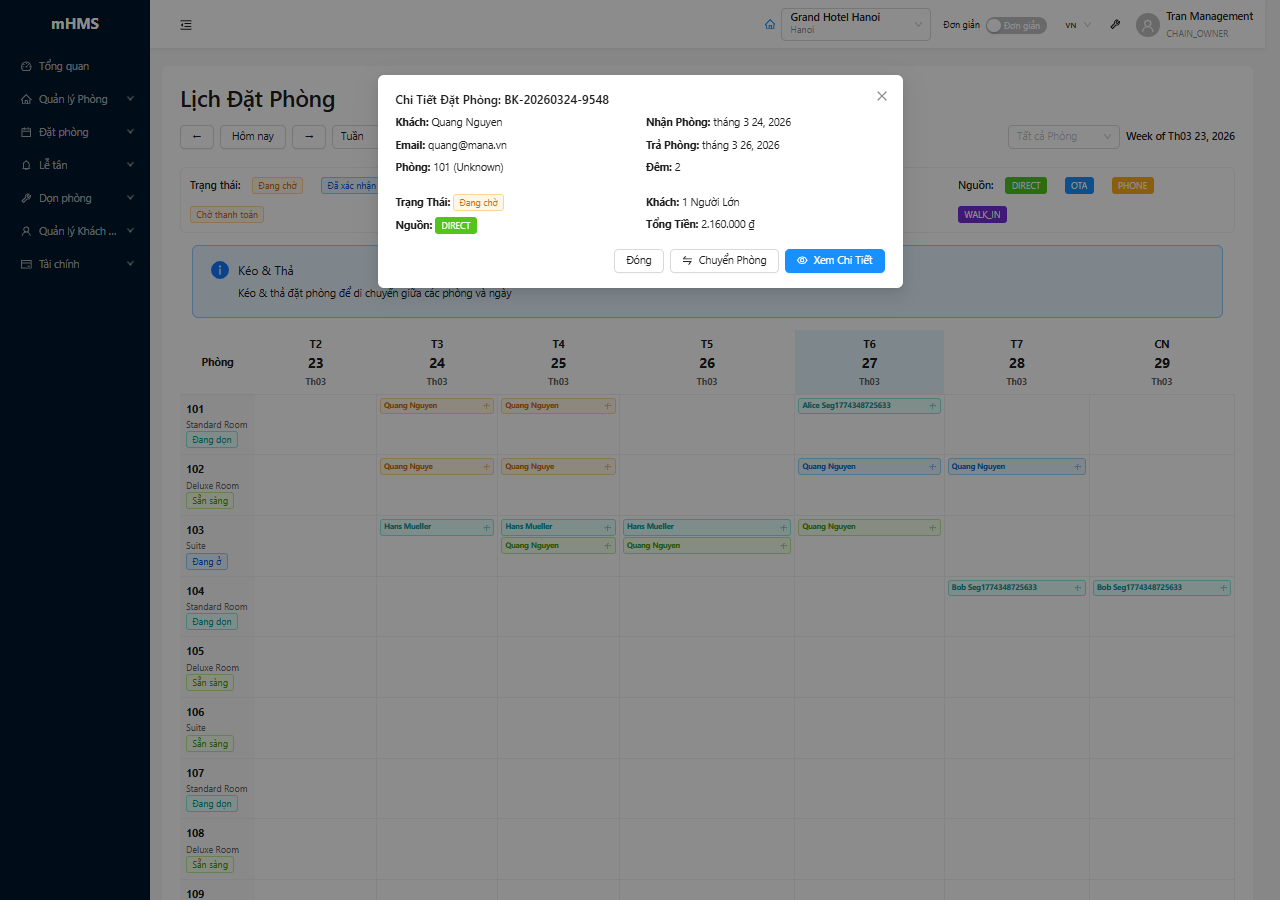Click the plus icon on Alice's room 101 booking

[932, 406]
